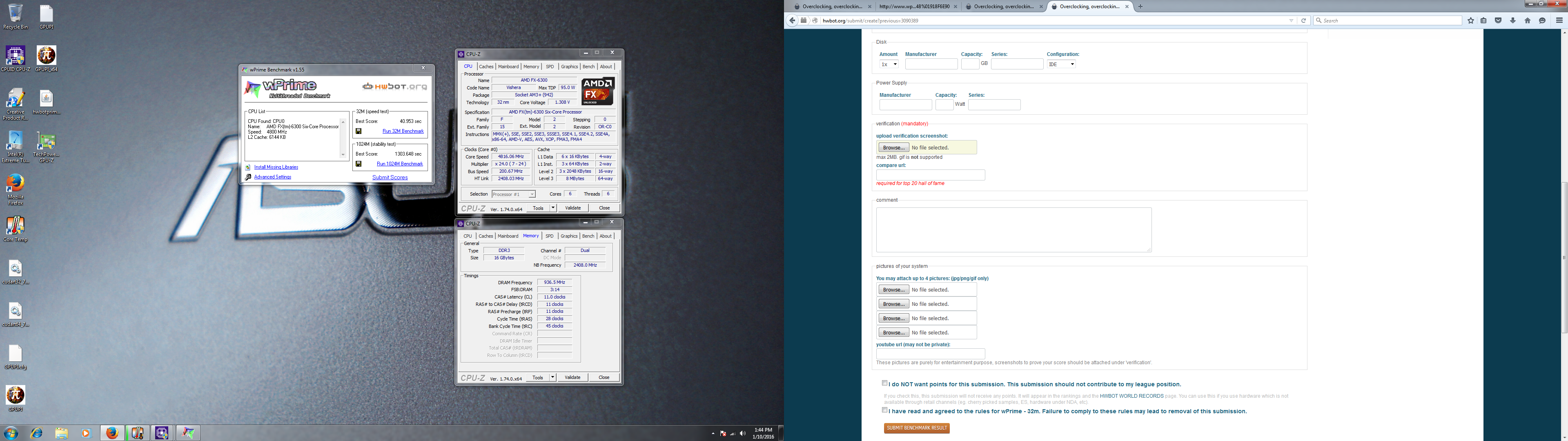Click the Firefox back arrow button
This screenshot has width=1568, height=441.
[792, 21]
